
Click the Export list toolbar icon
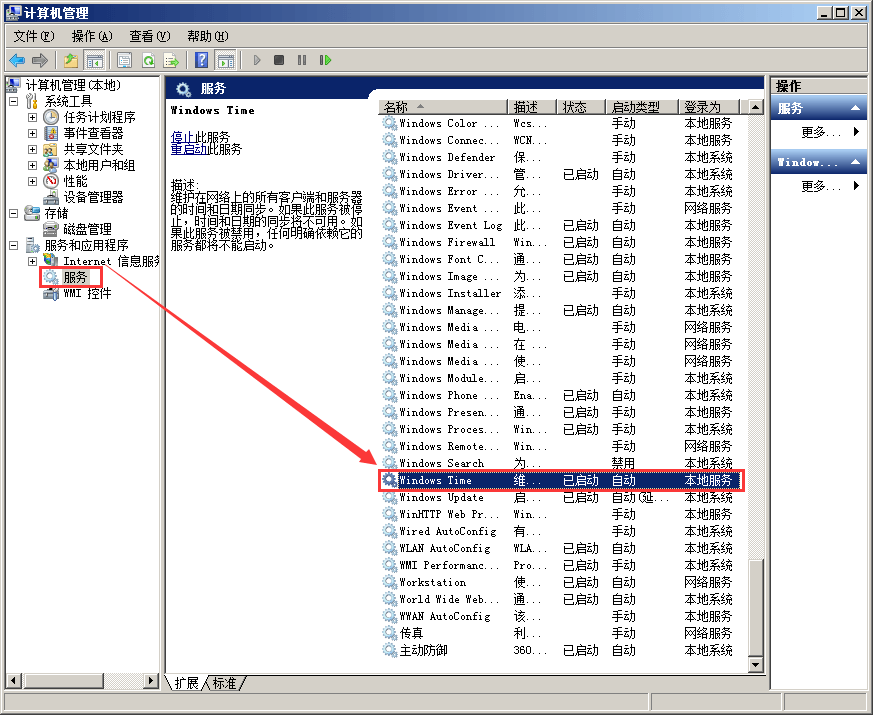171,60
